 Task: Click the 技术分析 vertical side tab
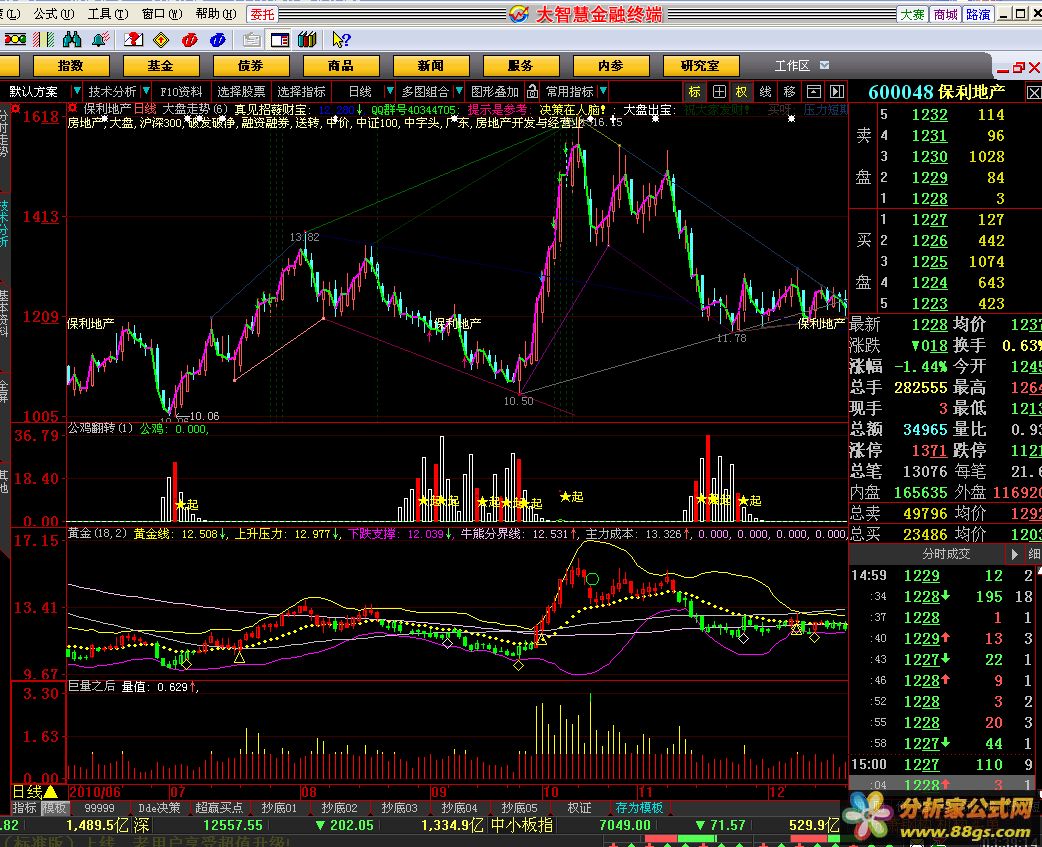(4, 223)
